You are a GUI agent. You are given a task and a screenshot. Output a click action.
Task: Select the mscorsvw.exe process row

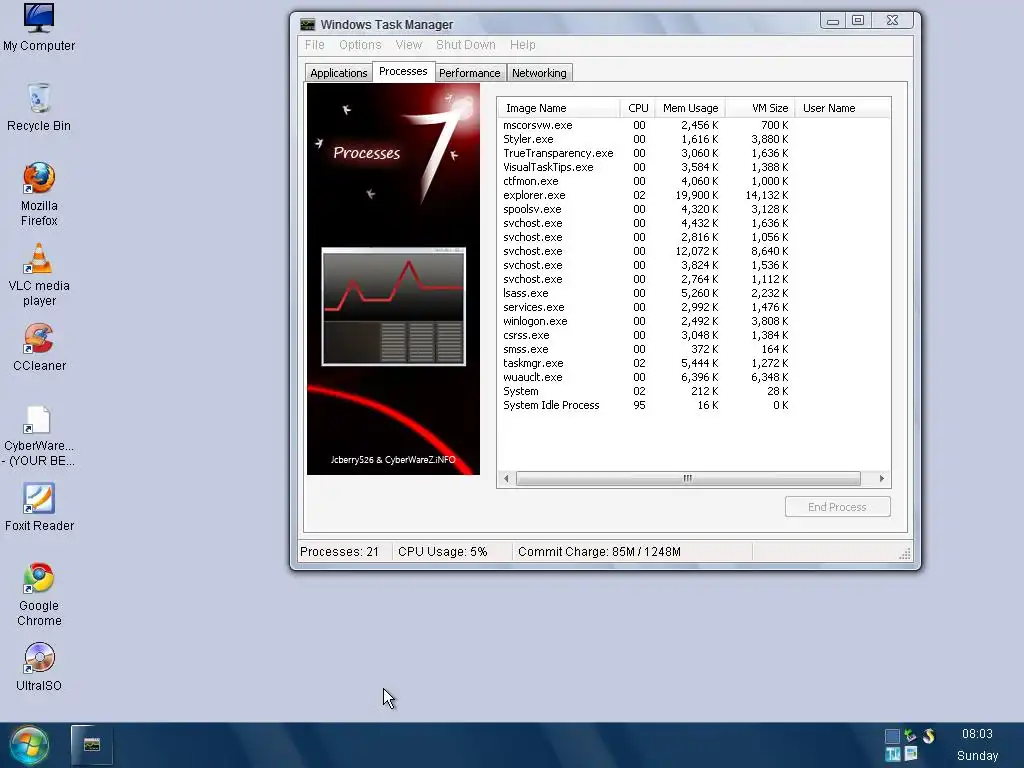pos(694,125)
